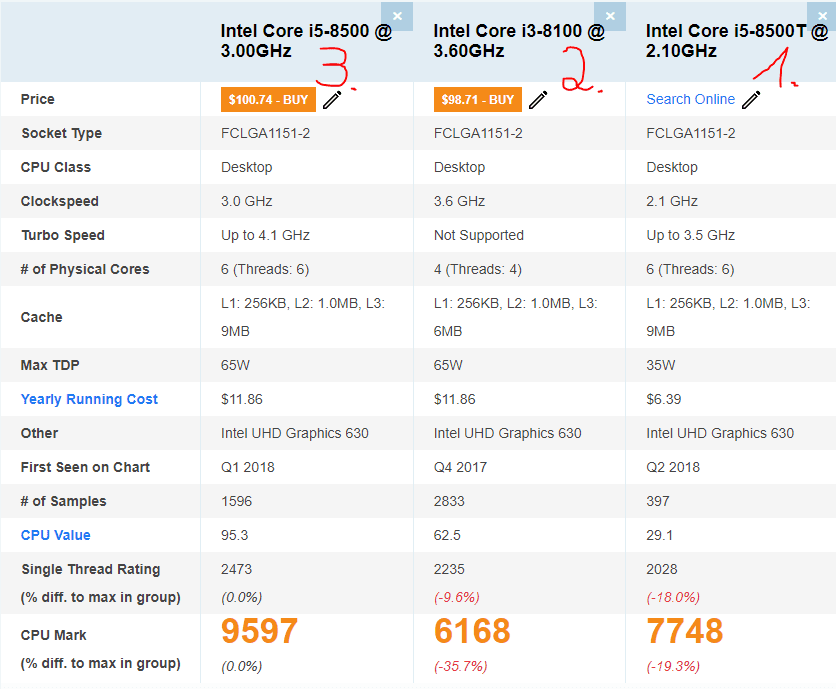The height and width of the screenshot is (689, 836).
Task: Click the 7748 CPU Mark score
Action: click(685, 631)
